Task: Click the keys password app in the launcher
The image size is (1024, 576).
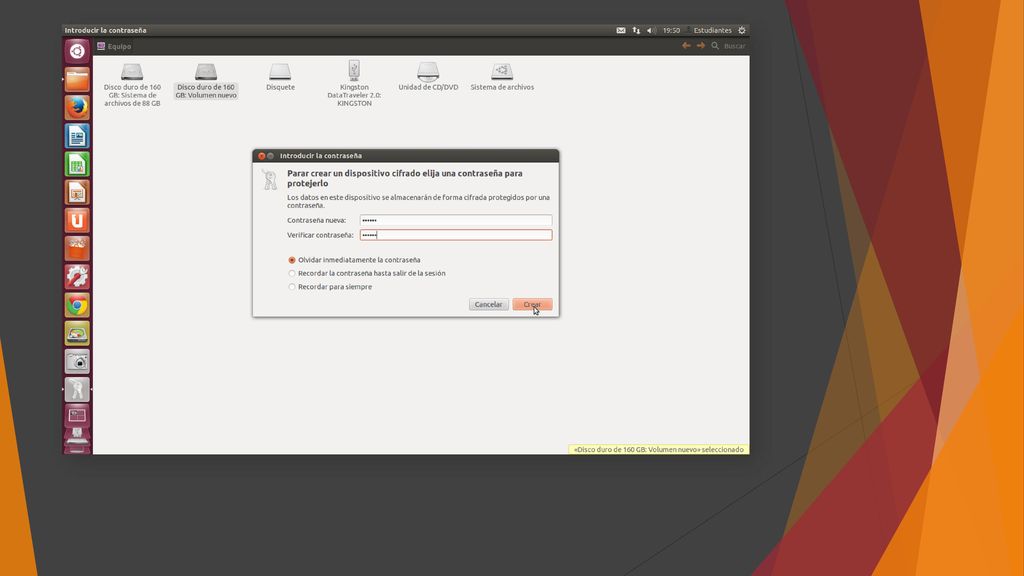Action: (77, 389)
